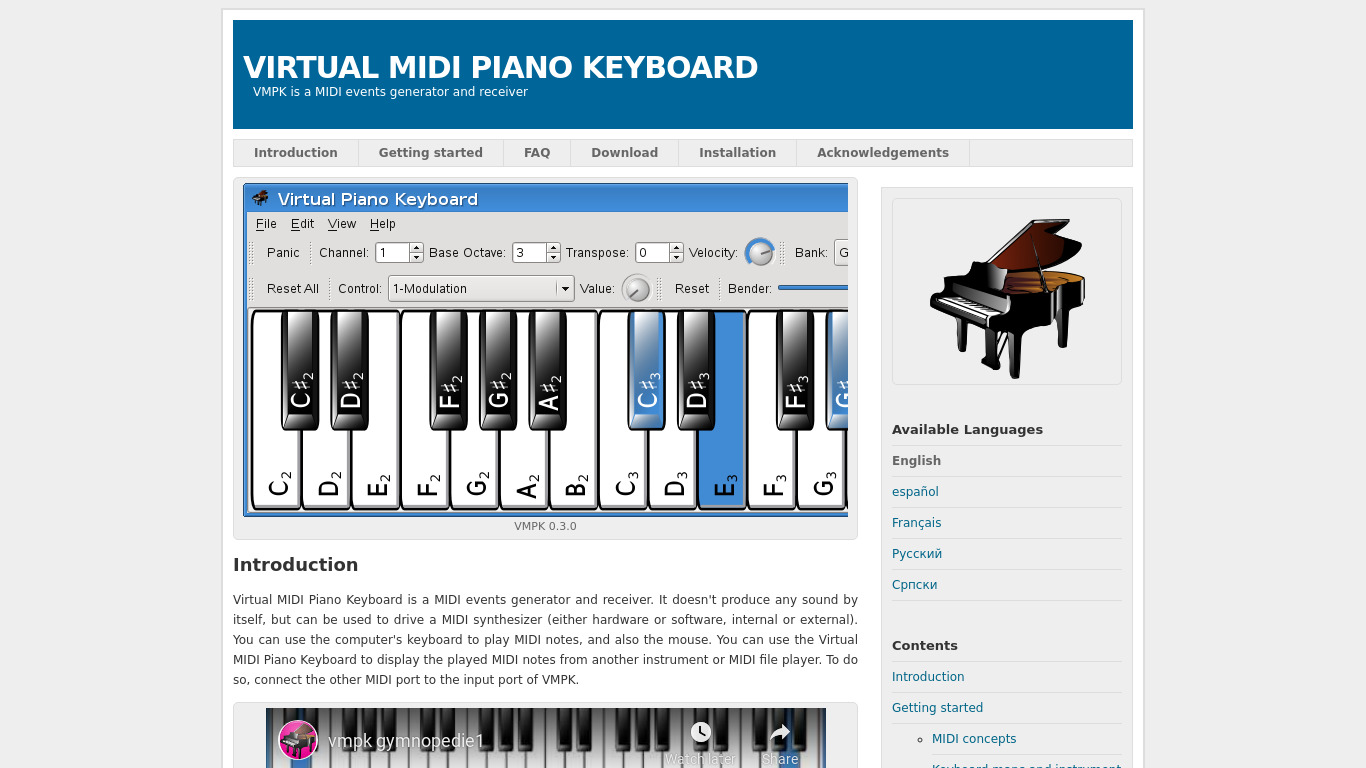Click the G3 white piano key

tap(821, 470)
